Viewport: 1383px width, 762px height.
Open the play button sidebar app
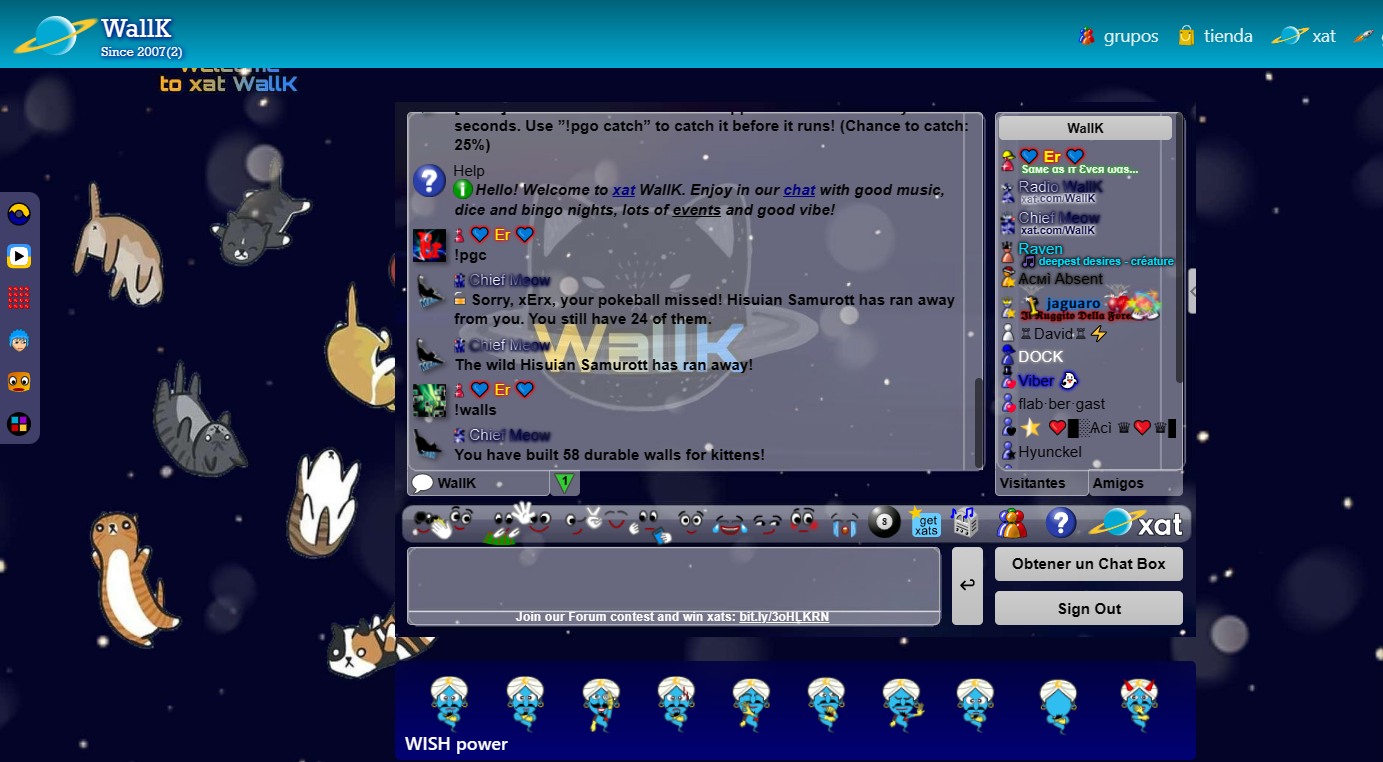(x=19, y=256)
